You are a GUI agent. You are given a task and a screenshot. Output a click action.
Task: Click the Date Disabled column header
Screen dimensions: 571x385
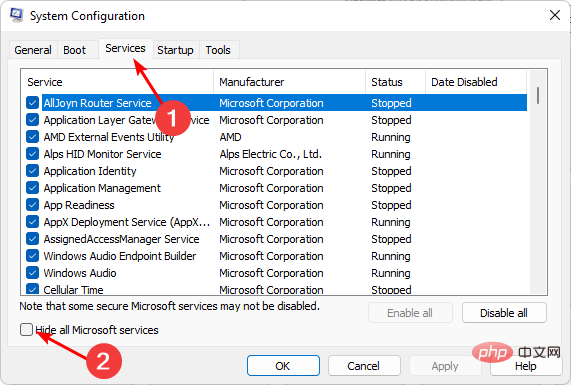476,82
